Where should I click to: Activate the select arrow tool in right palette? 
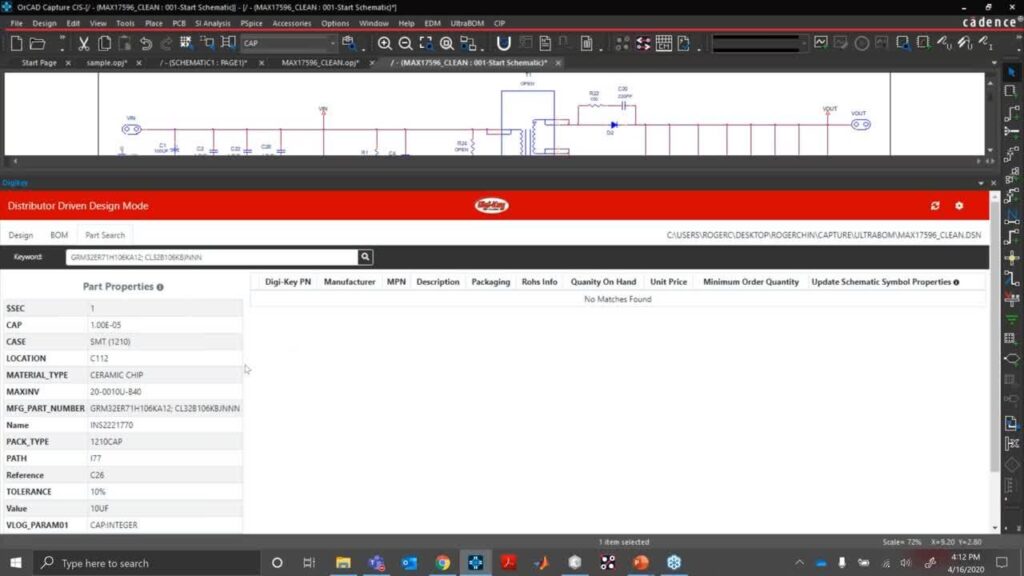pos(1012,72)
